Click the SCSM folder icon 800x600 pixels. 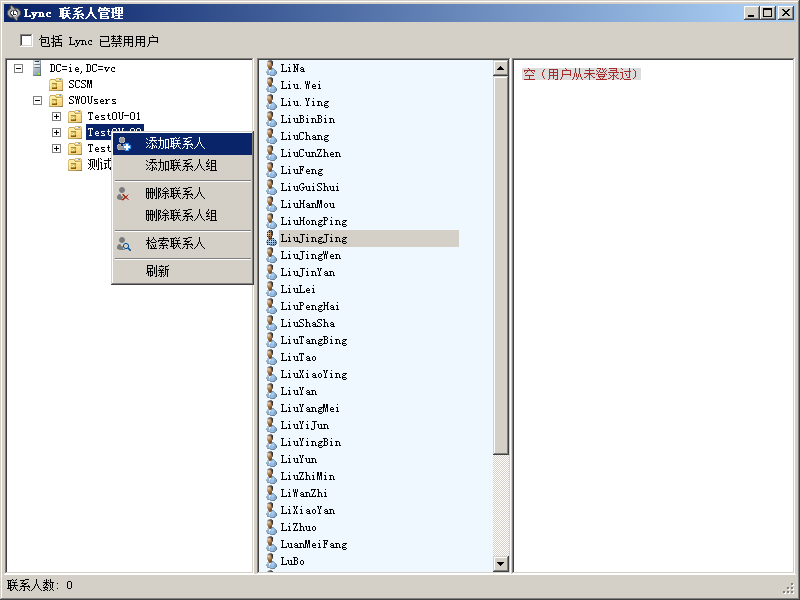point(56,85)
